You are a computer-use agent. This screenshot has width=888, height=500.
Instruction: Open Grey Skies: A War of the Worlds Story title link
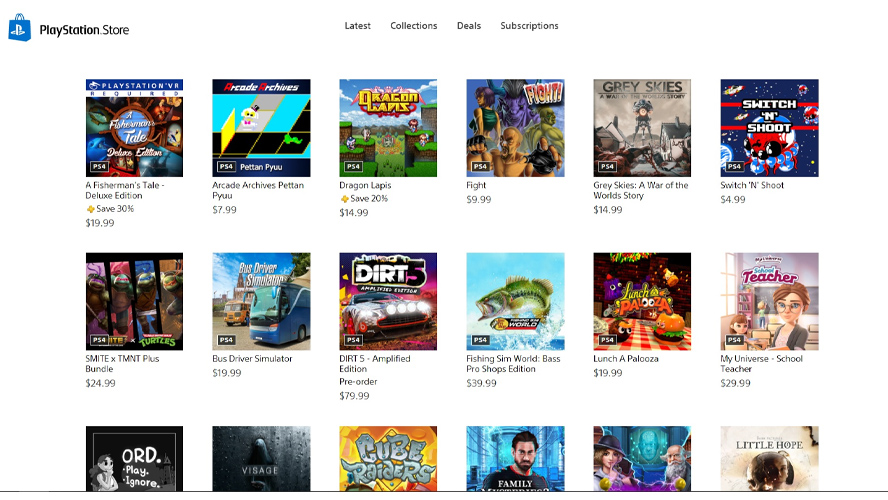pyautogui.click(x=641, y=190)
